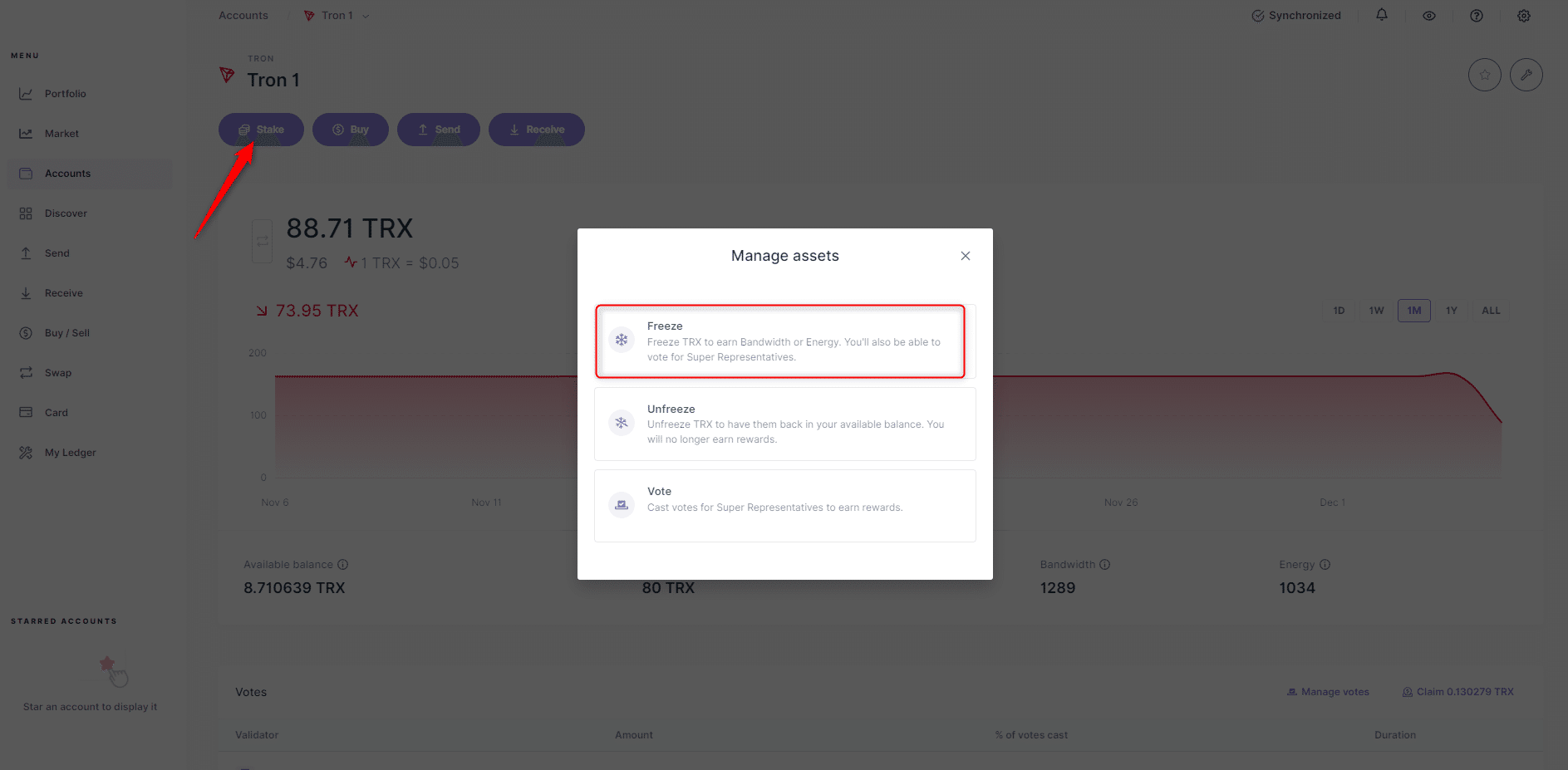Viewport: 1568px width, 770px height.
Task: Open the settings gear icon
Action: [1523, 16]
